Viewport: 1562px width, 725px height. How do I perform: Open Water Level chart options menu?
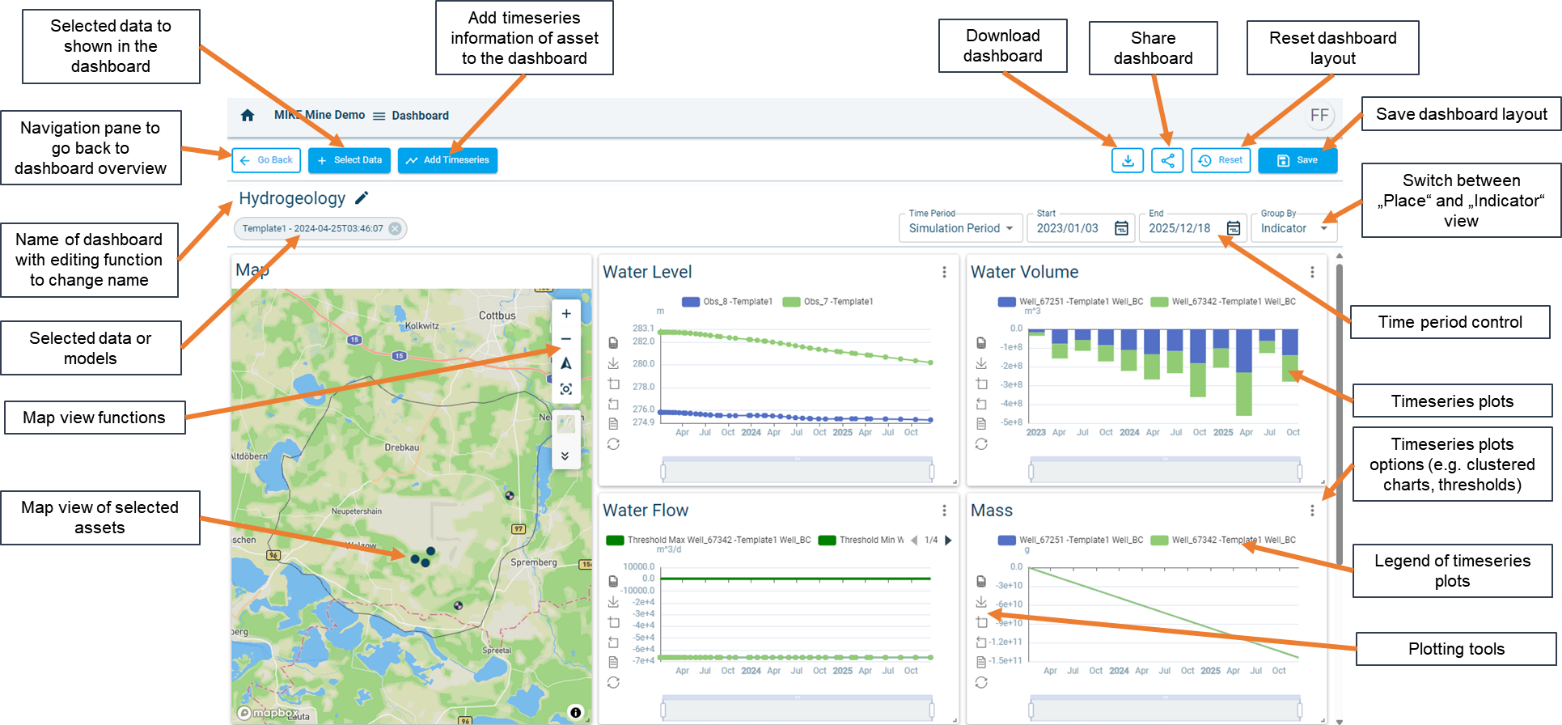944,272
